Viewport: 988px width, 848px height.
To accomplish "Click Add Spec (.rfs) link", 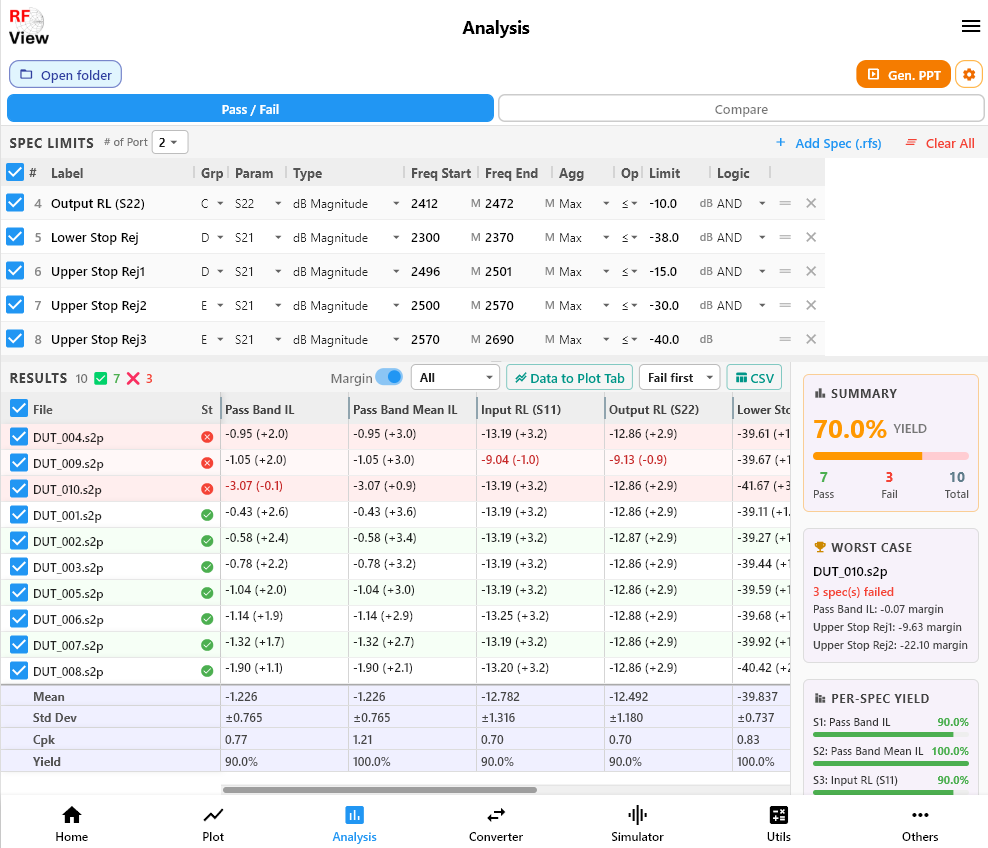I will [x=829, y=143].
